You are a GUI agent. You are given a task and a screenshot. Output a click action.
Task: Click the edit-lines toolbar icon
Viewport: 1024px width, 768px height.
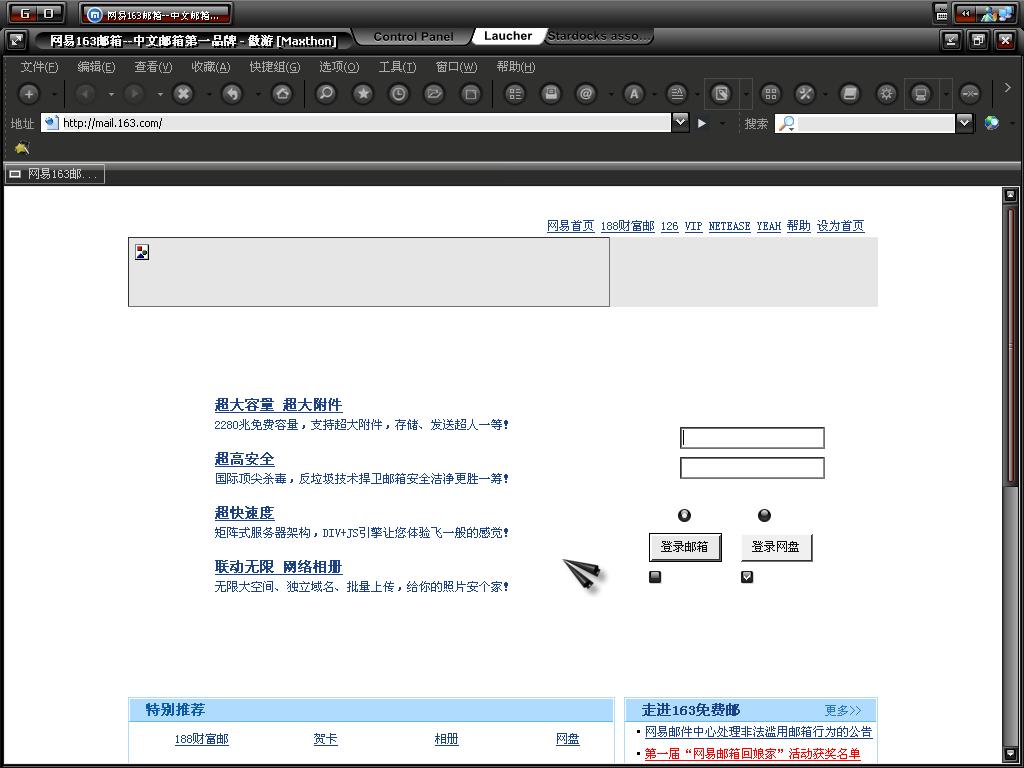coord(677,94)
